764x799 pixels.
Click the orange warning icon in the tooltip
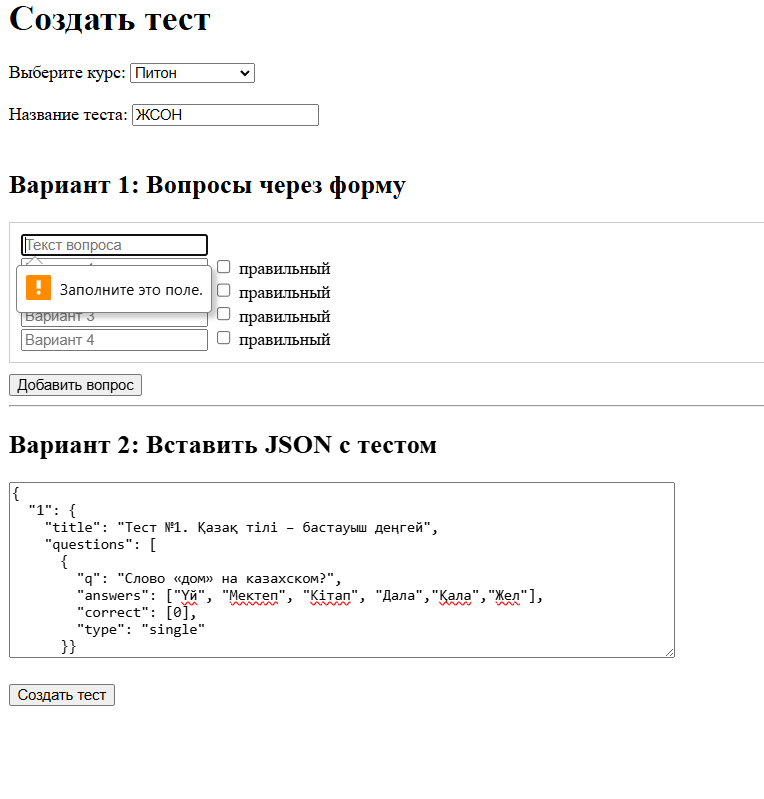coord(37,289)
